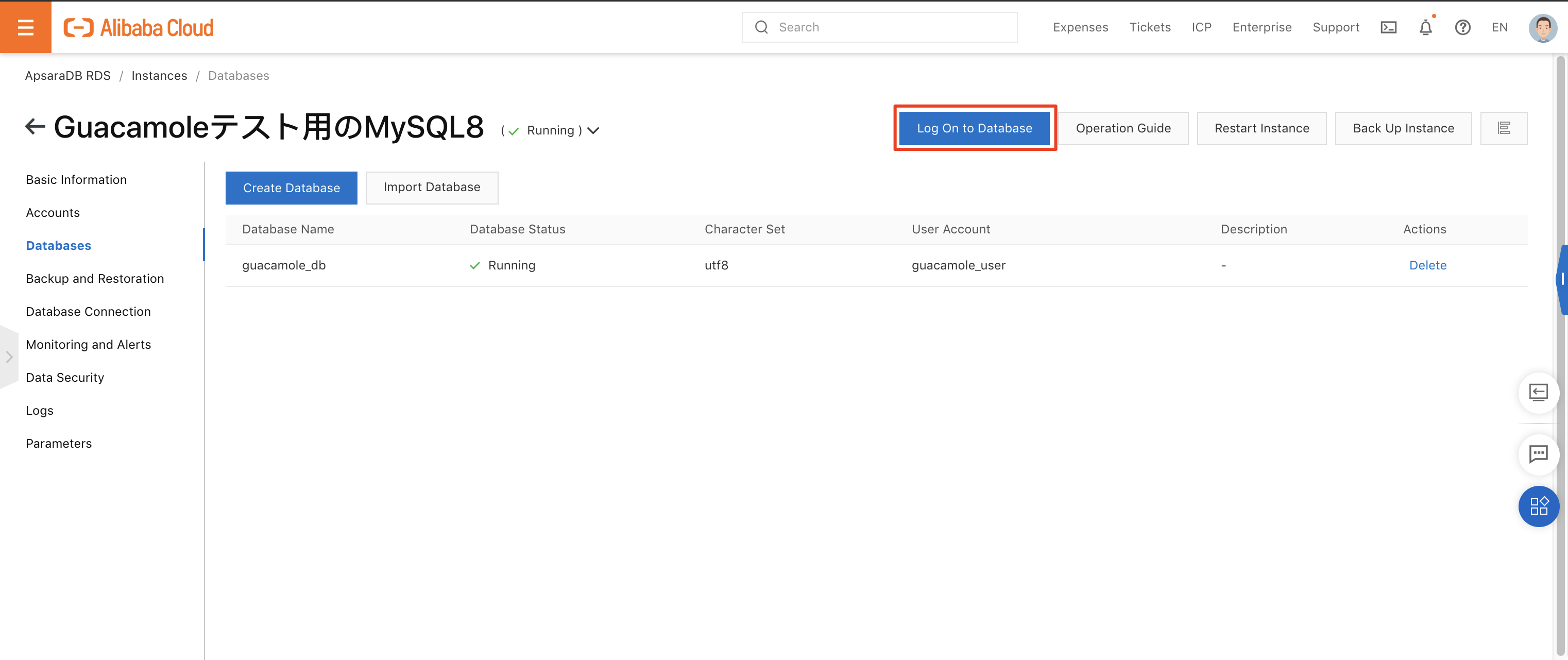Expand the collapsed left side panel

coord(9,357)
